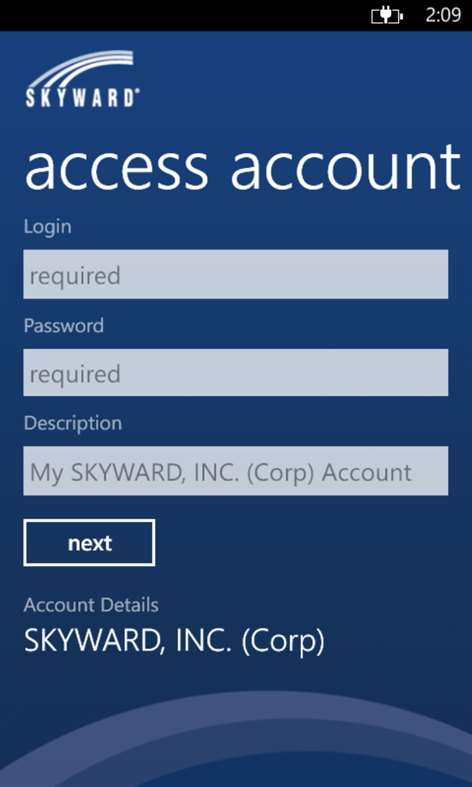Image resolution: width=472 pixels, height=787 pixels.
Task: Select the SKYWARD, INC. account name text
Action: tap(128, 641)
